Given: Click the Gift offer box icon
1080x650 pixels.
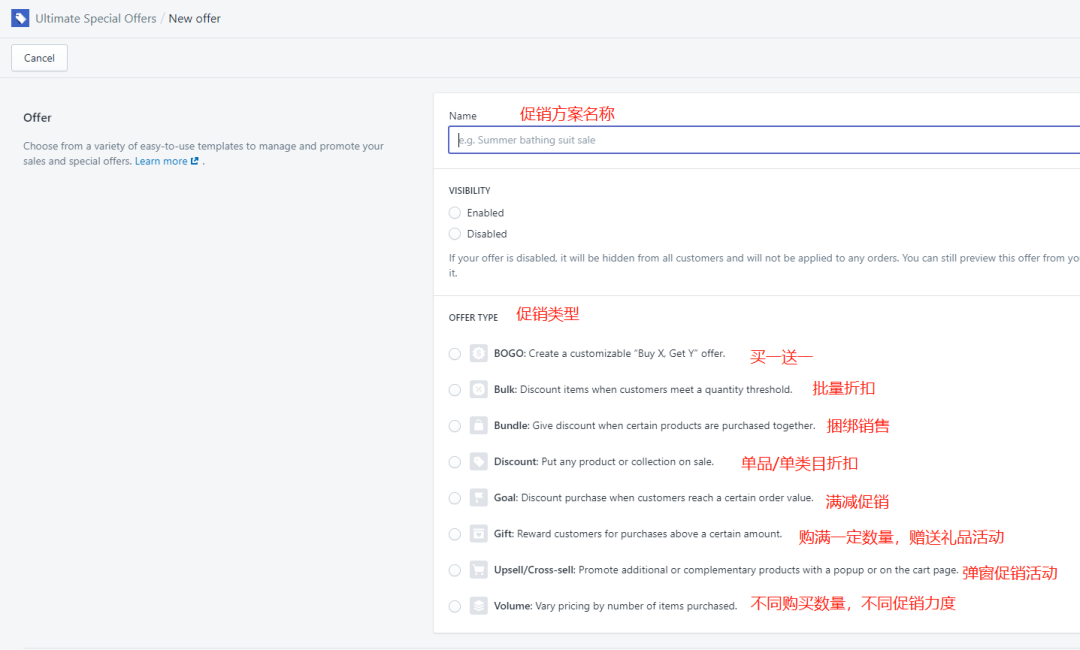Looking at the screenshot, I should [x=479, y=534].
